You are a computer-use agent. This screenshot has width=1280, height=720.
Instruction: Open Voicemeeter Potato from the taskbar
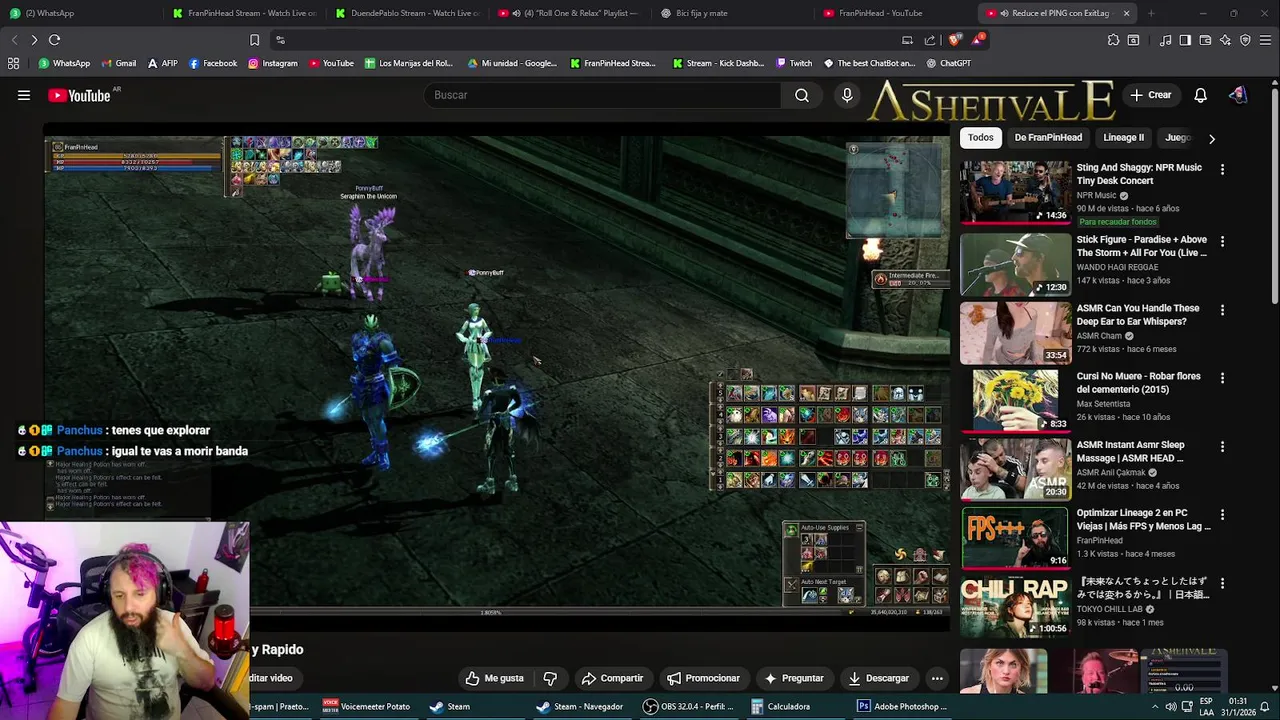click(366, 706)
